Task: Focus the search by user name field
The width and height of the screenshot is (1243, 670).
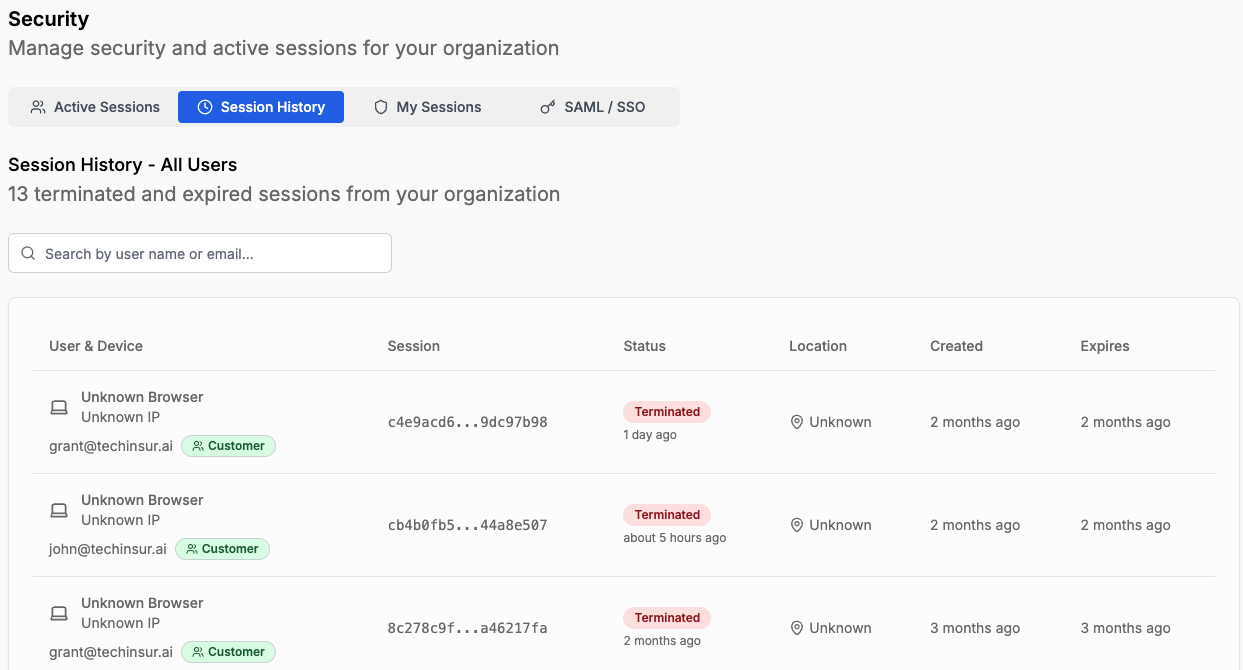Action: coord(210,254)
